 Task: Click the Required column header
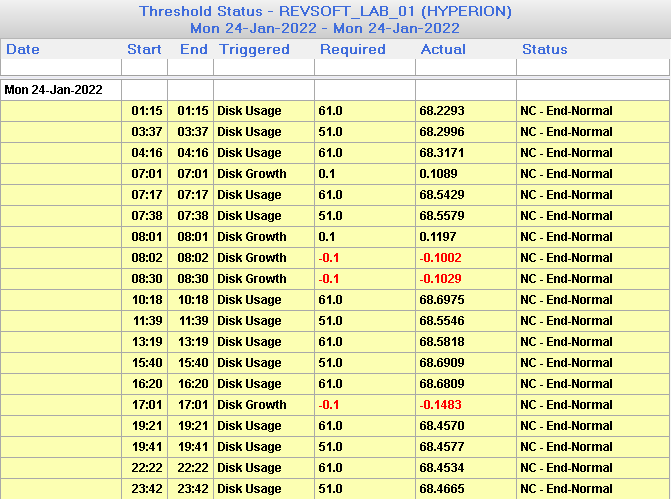352,49
